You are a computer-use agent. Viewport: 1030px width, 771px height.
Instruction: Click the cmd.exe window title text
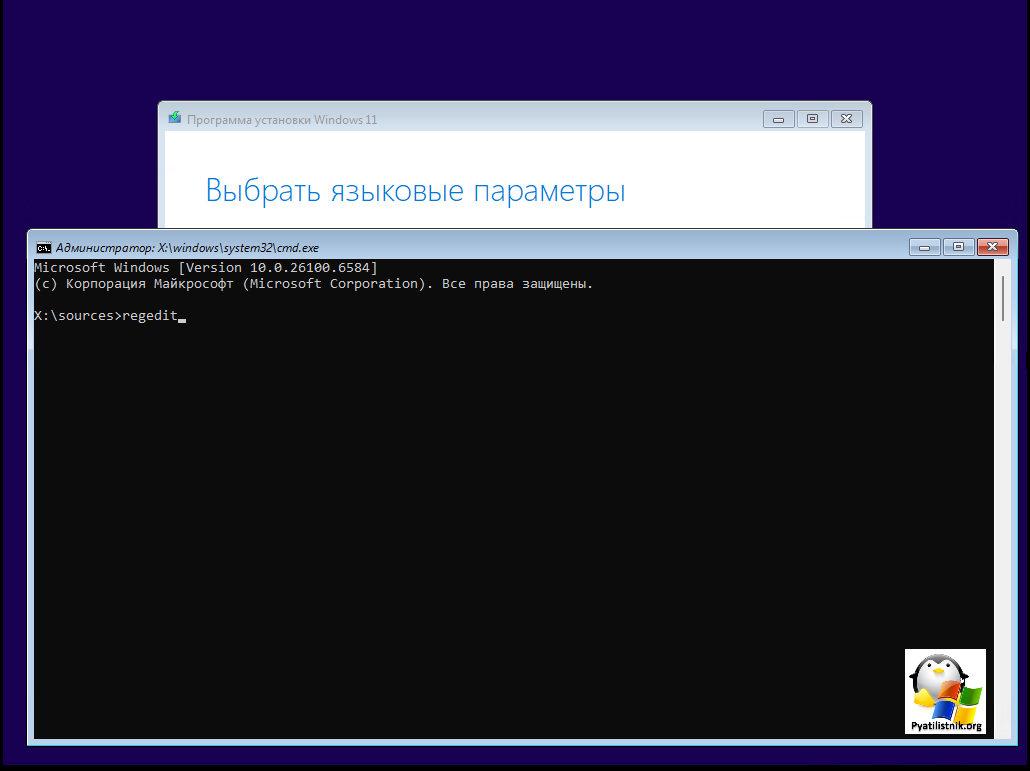coord(188,247)
